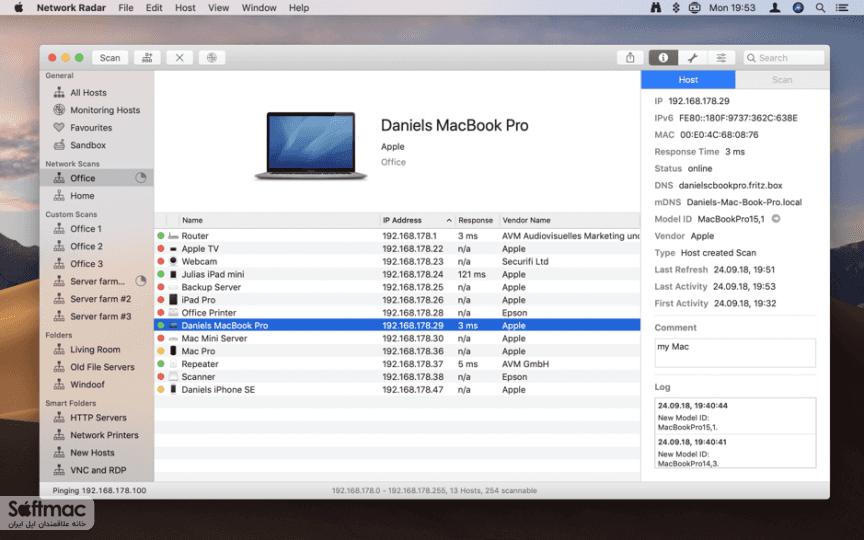864x540 pixels.
Task: Click the iPad Pro device icon
Action: 173,300
